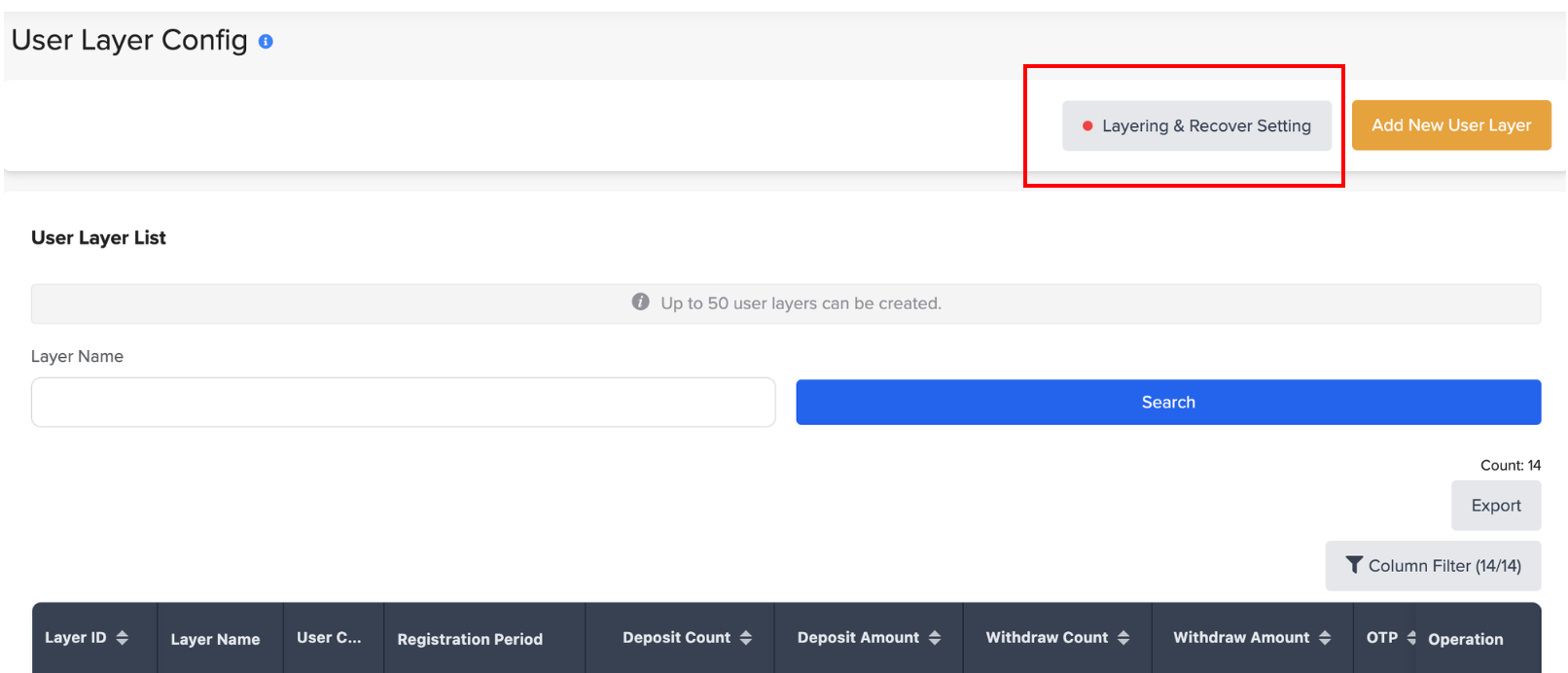
Task: Click the Layer Name column header
Action: click(x=215, y=639)
